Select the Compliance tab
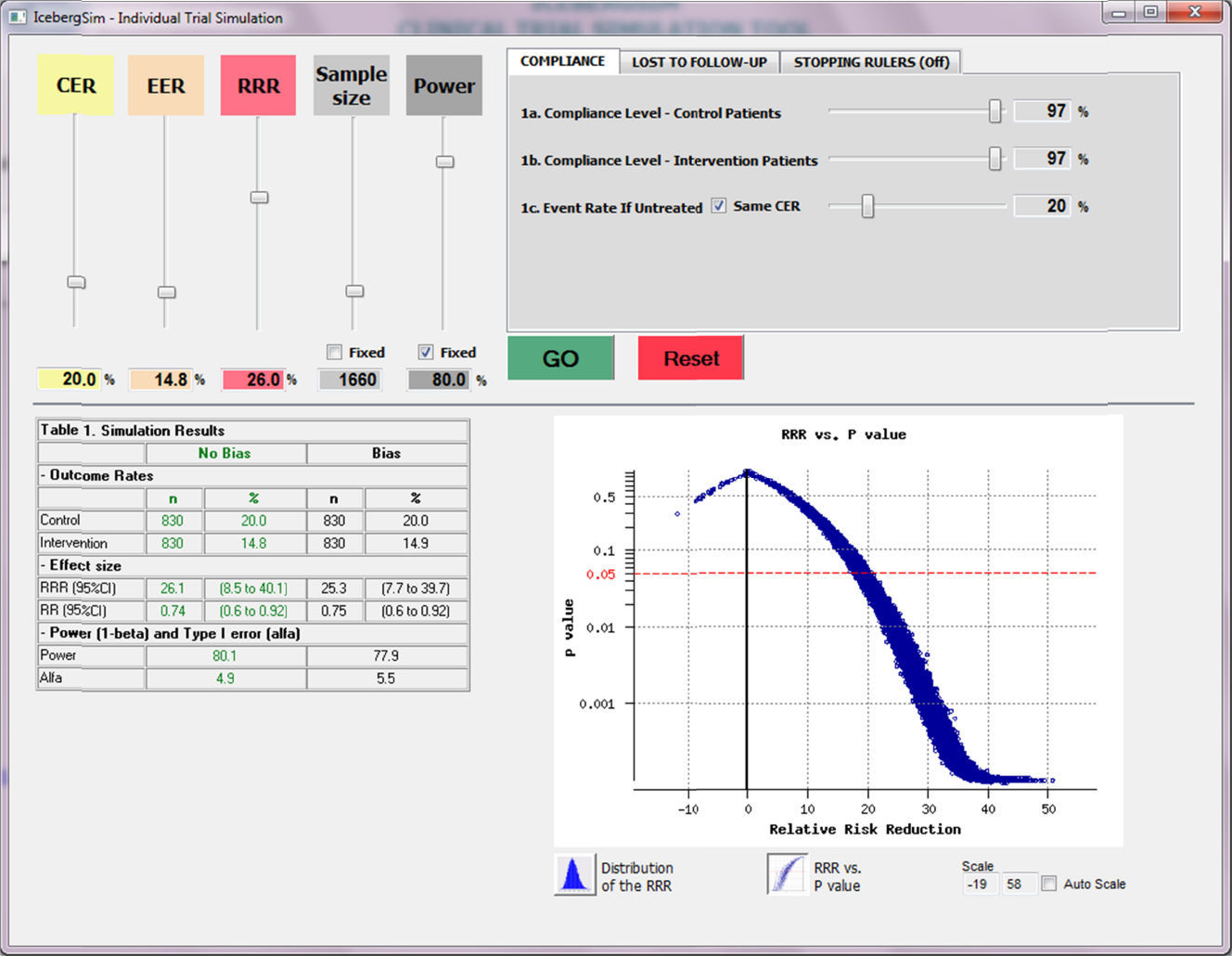Screen dimensions: 1232x956 click(x=562, y=61)
